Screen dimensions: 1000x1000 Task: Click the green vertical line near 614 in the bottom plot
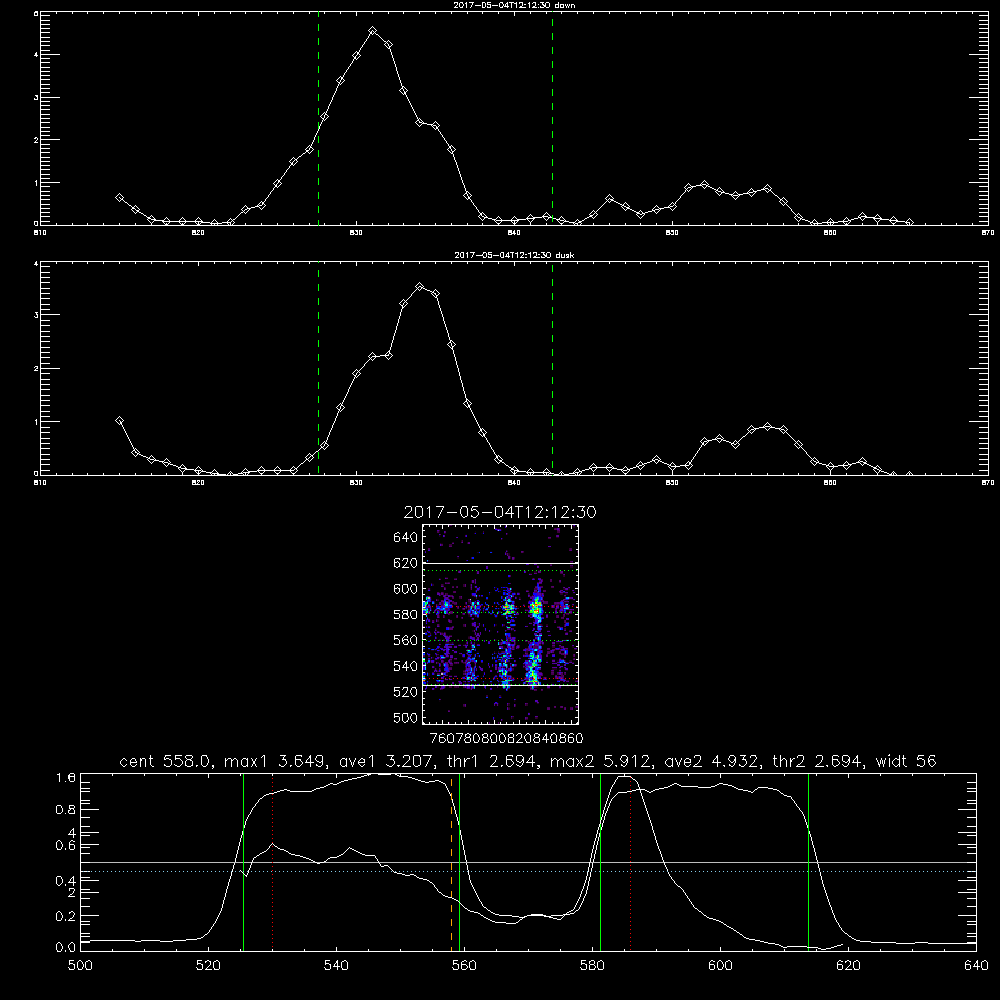pyautogui.click(x=808, y=862)
